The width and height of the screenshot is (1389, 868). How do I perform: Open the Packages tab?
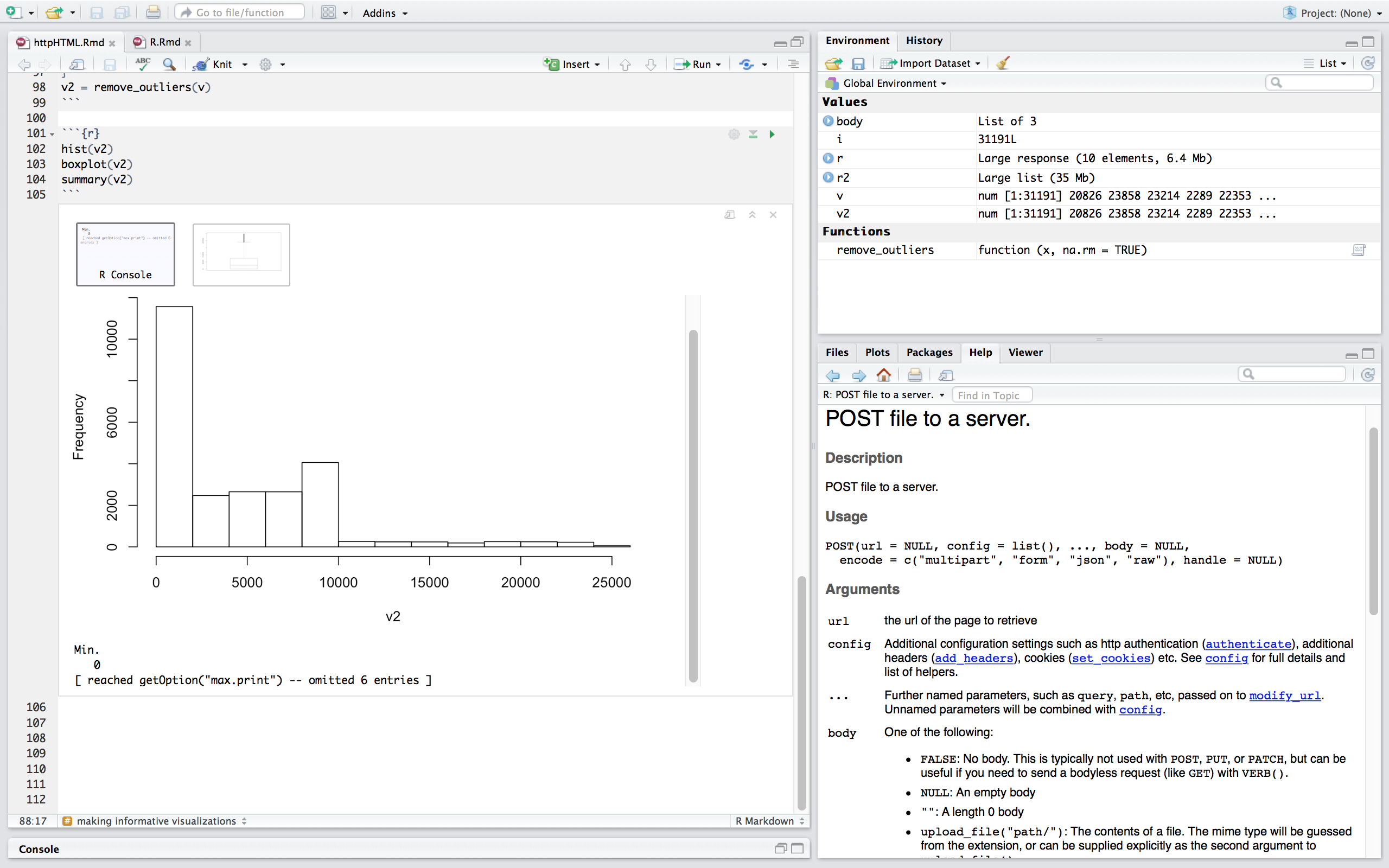pos(929,352)
